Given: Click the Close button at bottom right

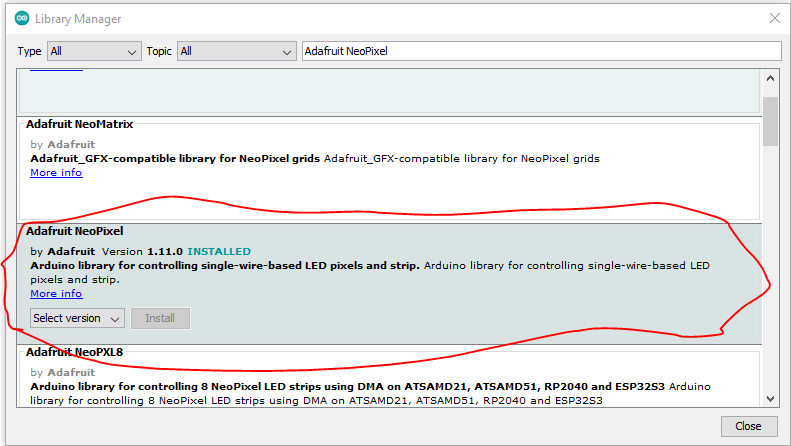Looking at the screenshot, I should pos(748,426).
